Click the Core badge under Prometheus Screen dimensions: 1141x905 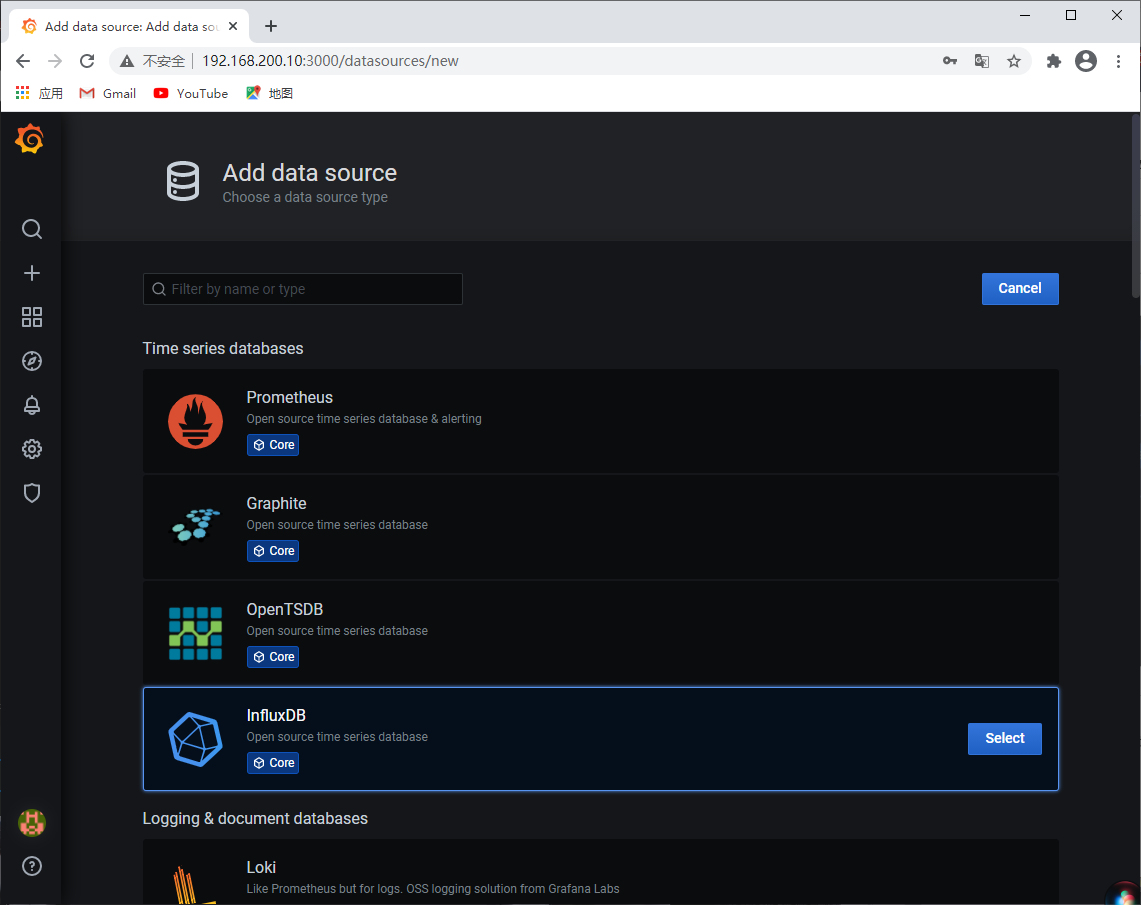point(273,445)
